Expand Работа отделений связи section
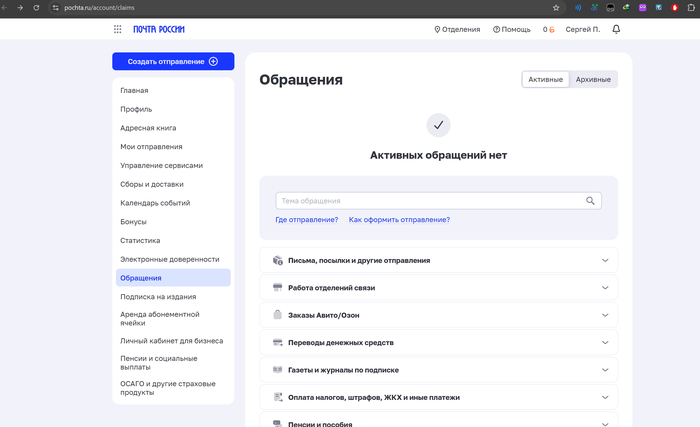Viewport: 700px width, 427px height. [605, 288]
